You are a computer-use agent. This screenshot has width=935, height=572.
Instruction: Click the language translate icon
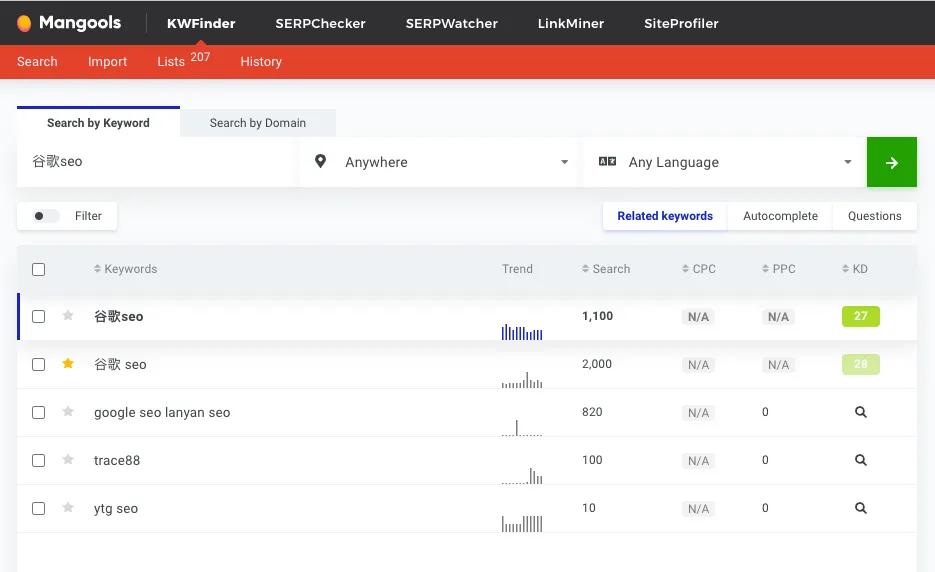(x=607, y=161)
